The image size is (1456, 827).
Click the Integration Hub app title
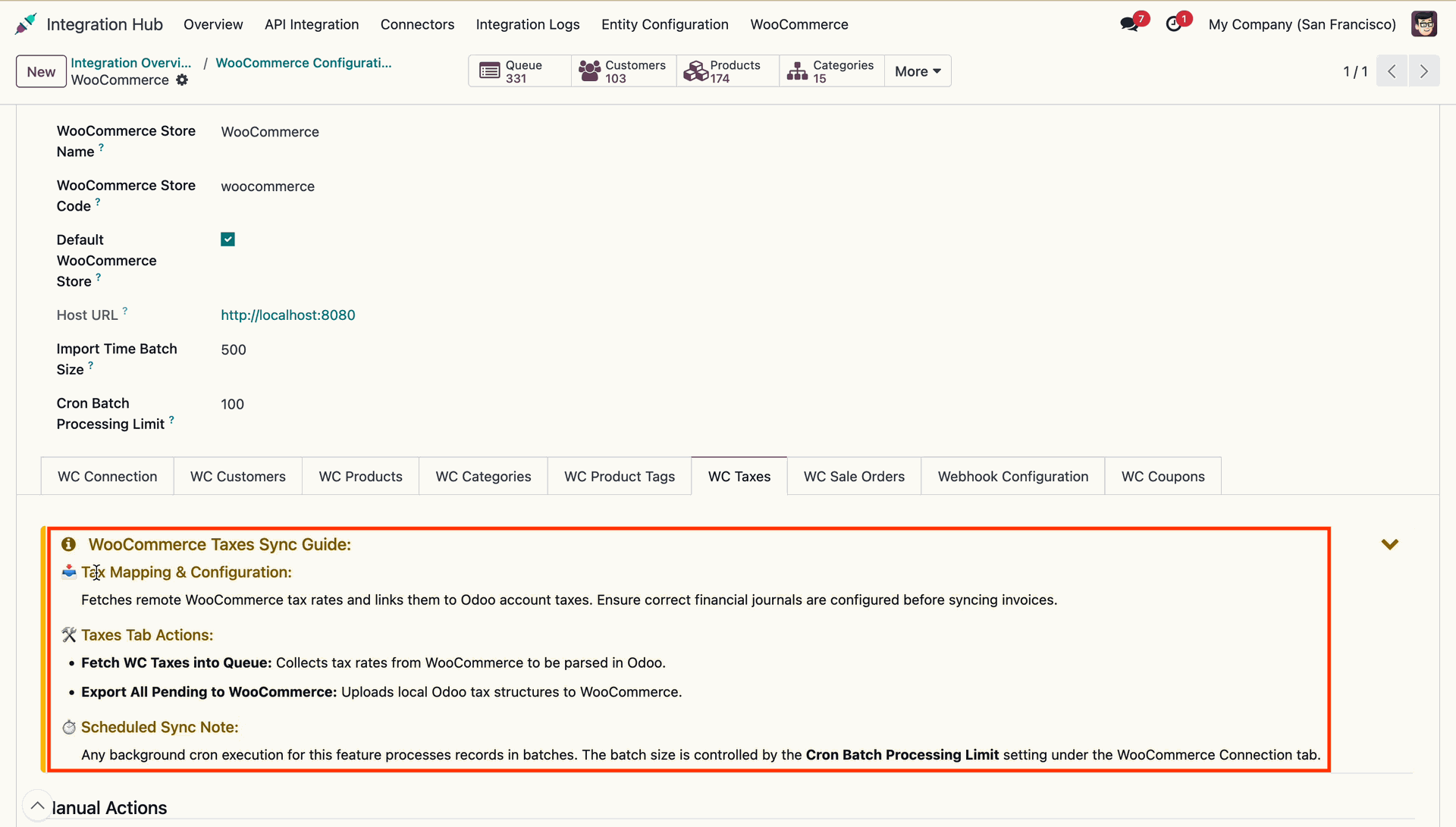(105, 24)
